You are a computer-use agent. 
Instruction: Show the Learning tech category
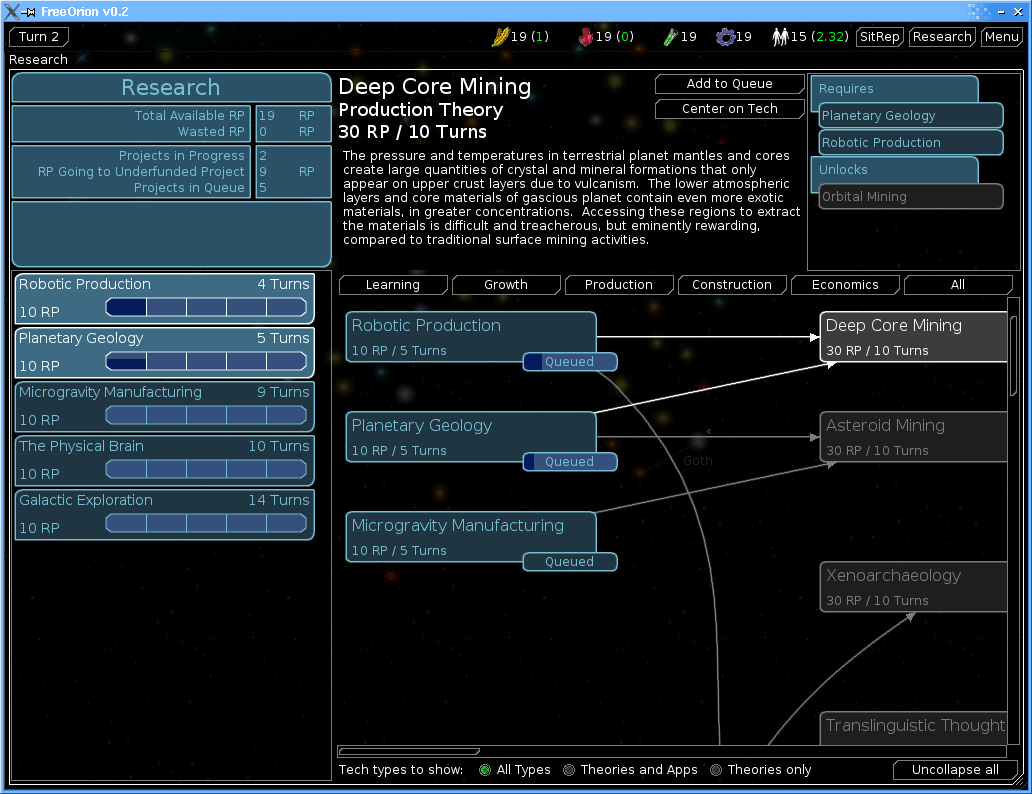coord(393,285)
